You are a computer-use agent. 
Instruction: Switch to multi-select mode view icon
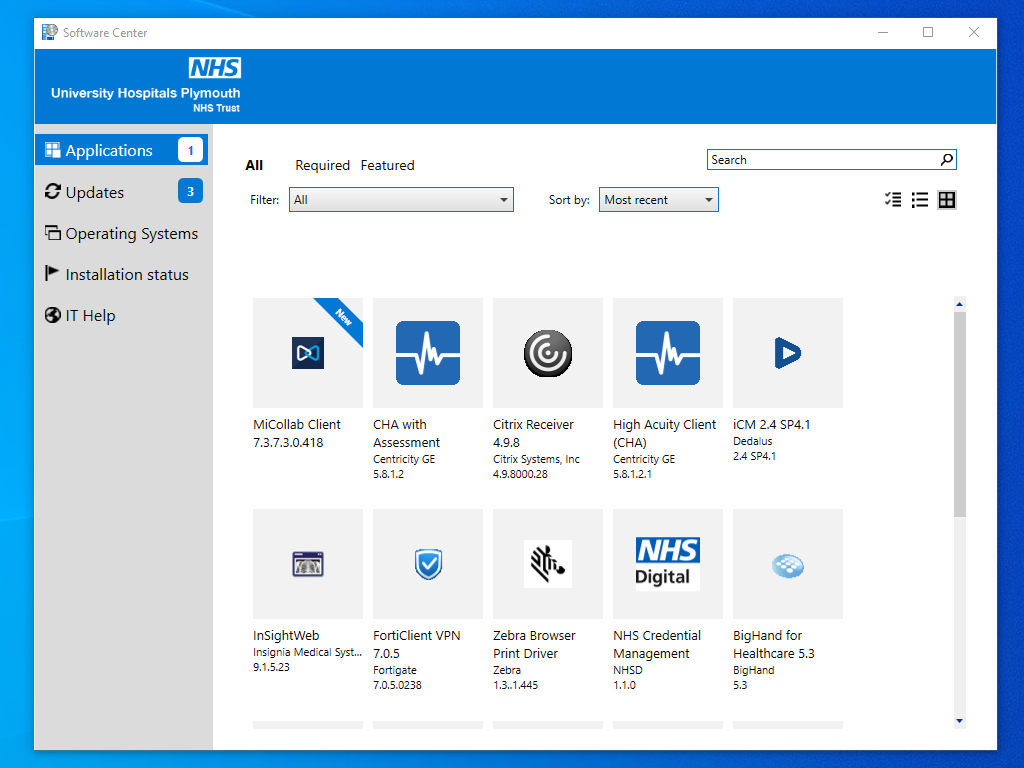[x=893, y=200]
